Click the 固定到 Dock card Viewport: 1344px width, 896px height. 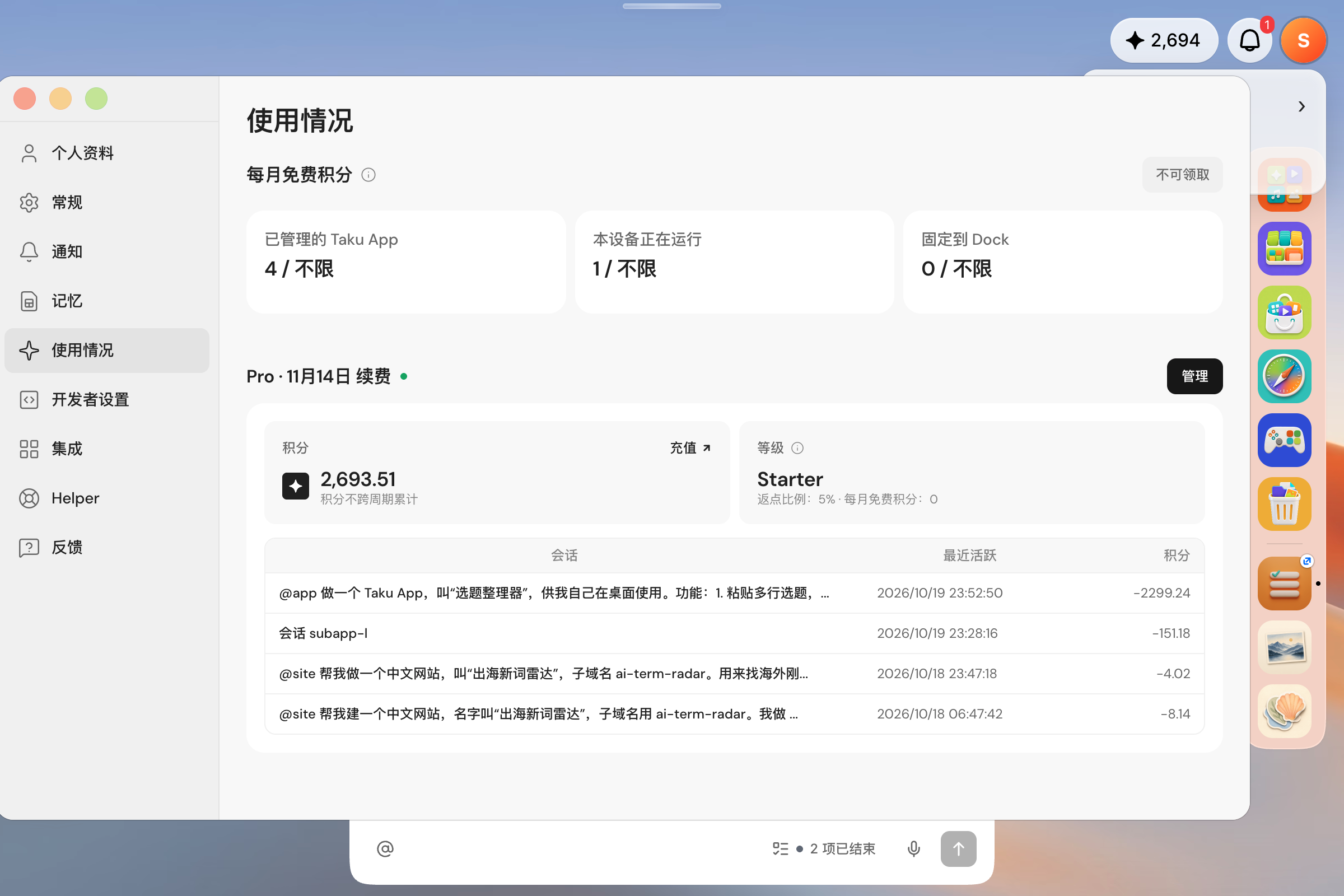click(1063, 262)
